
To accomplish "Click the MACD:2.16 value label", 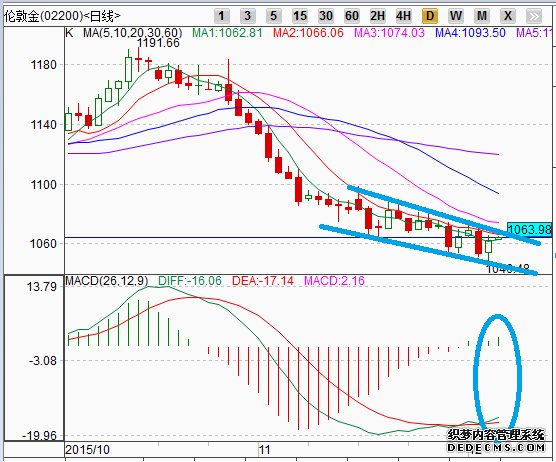I will pyautogui.click(x=334, y=281).
